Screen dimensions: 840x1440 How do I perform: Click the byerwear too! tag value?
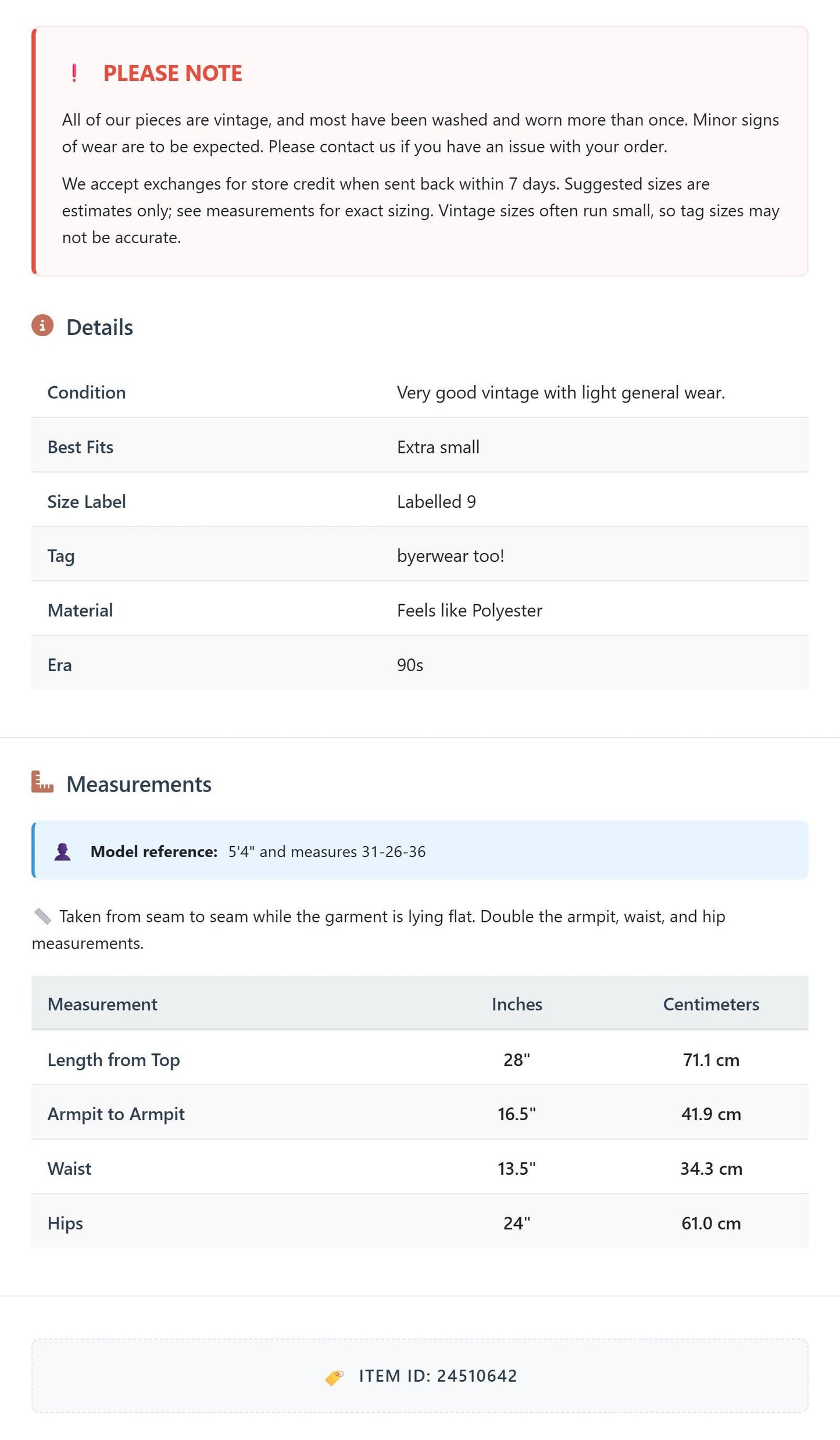(451, 556)
